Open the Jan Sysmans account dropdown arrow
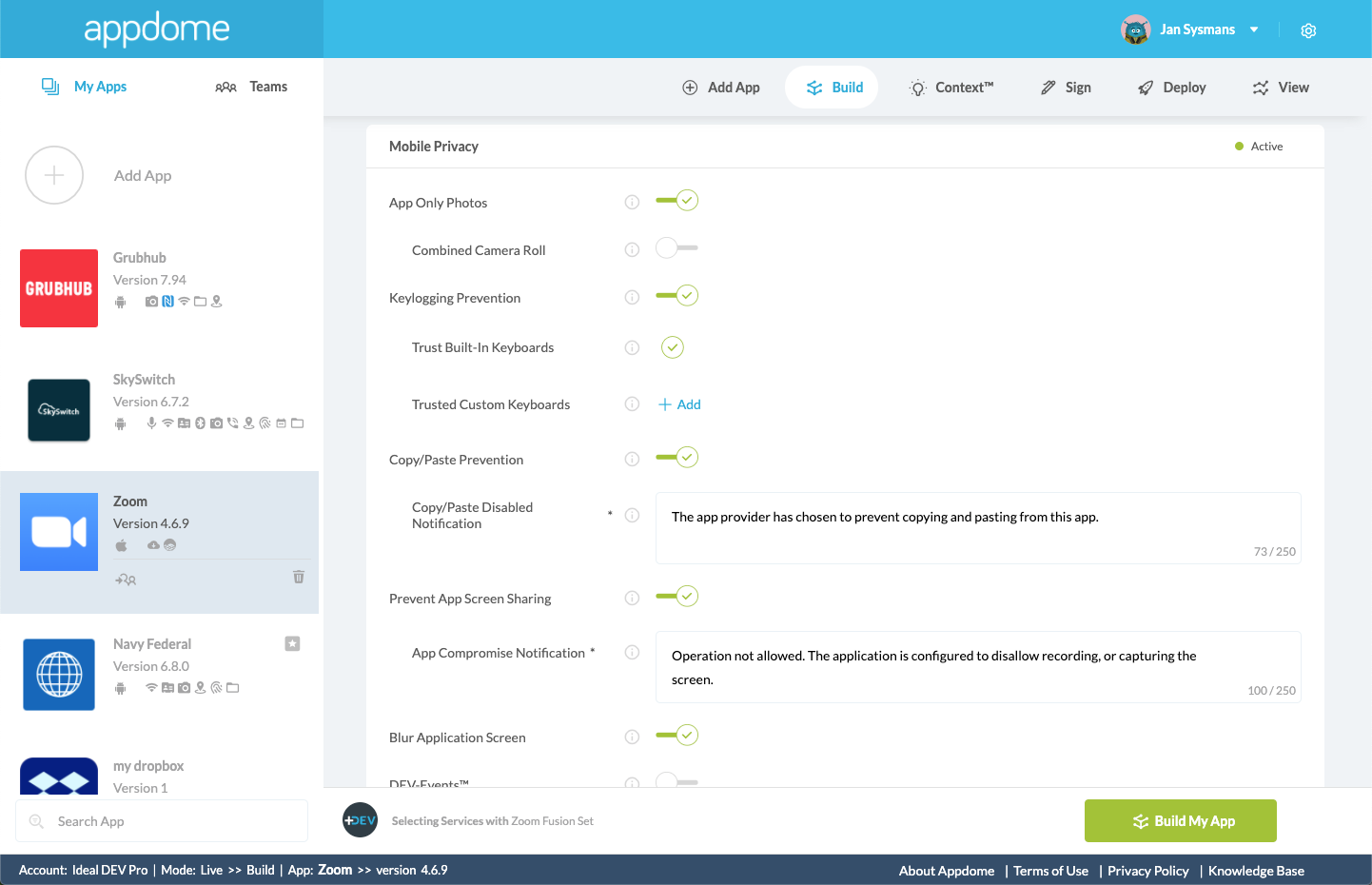The width and height of the screenshot is (1372, 885). (1254, 29)
